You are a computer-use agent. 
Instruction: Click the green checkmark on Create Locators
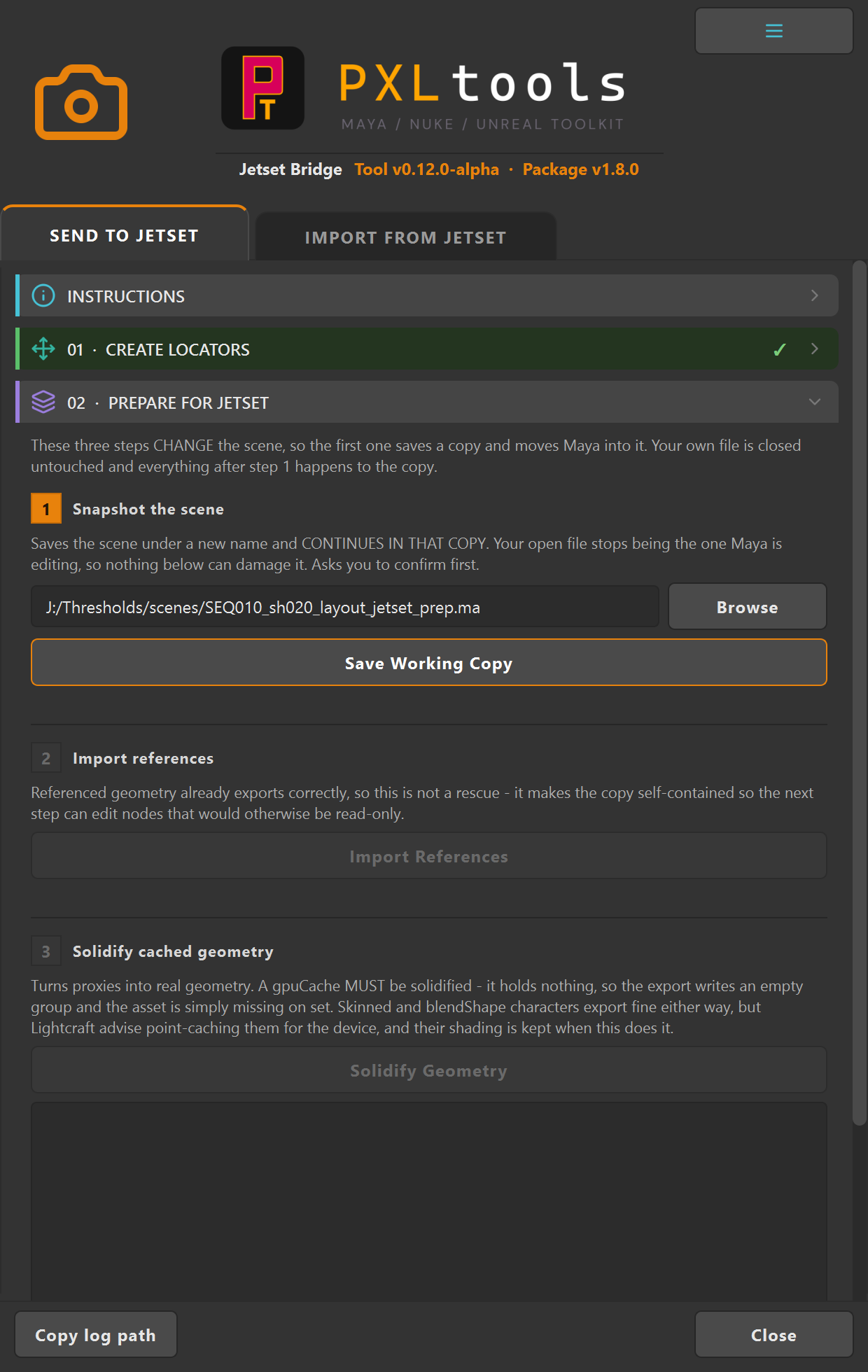pyautogui.click(x=780, y=349)
